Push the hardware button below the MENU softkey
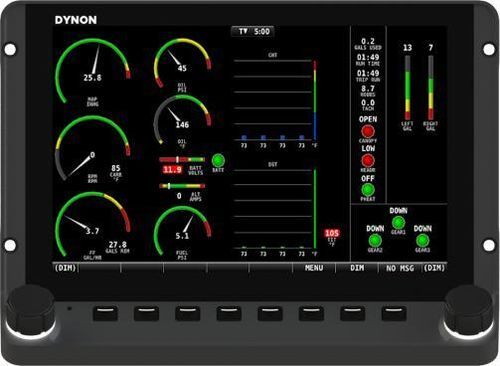Screen dimensions: 500x366 click(x=311, y=313)
